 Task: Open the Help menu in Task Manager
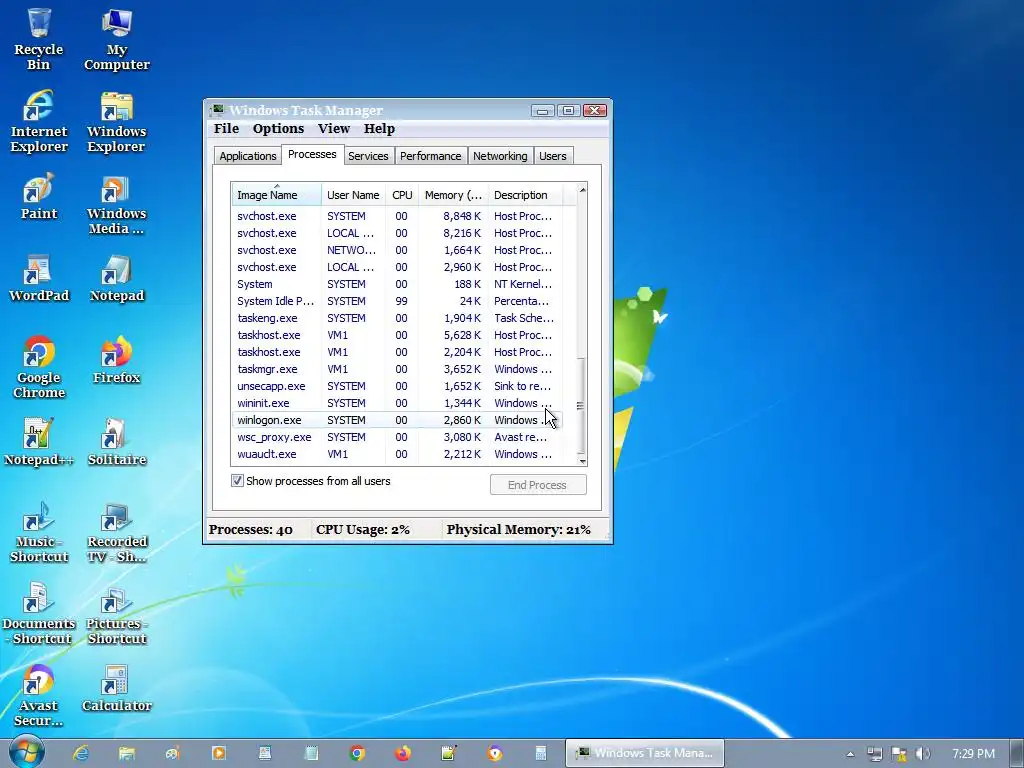click(x=379, y=129)
